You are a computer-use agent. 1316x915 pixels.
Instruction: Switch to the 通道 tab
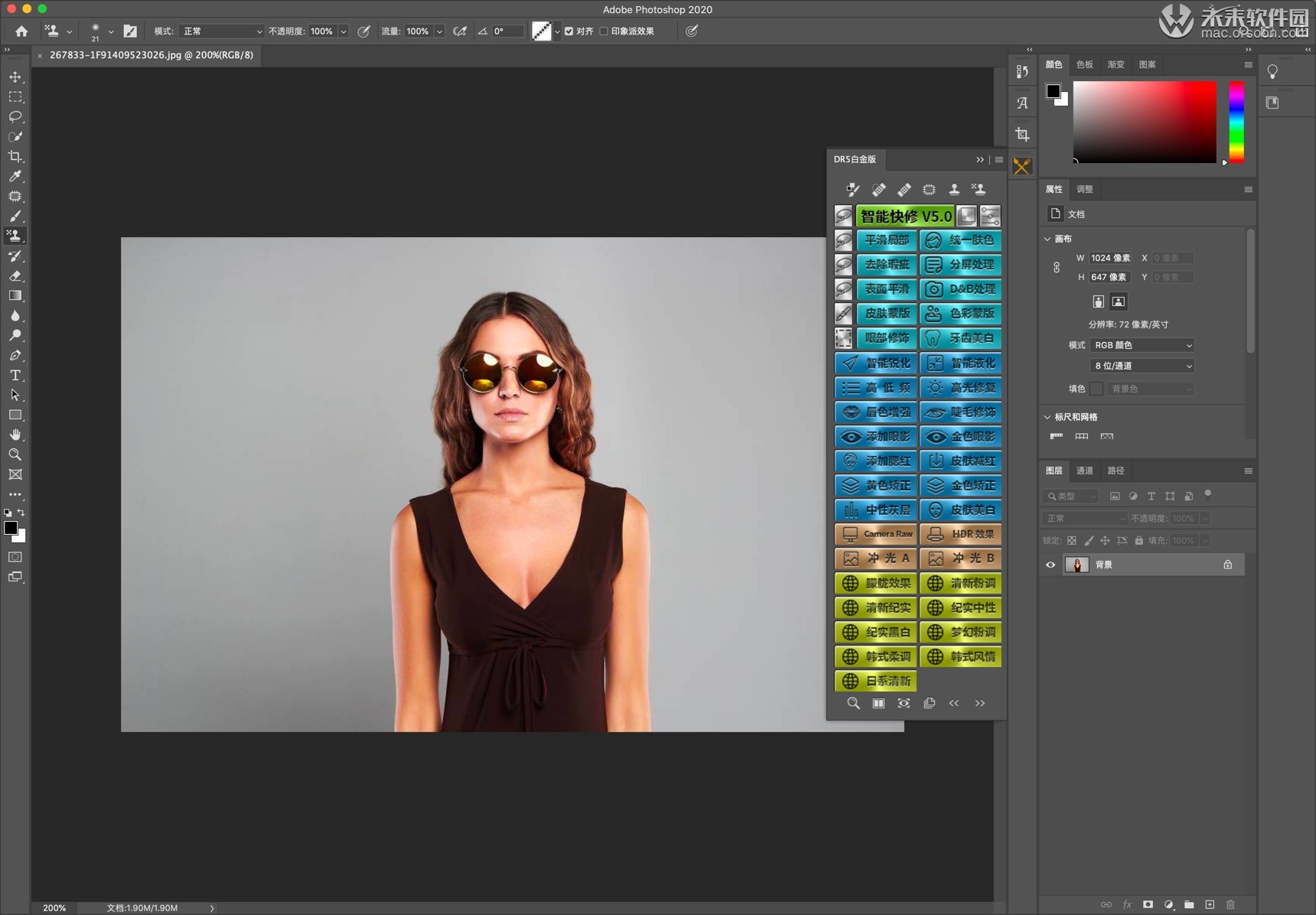1085,471
